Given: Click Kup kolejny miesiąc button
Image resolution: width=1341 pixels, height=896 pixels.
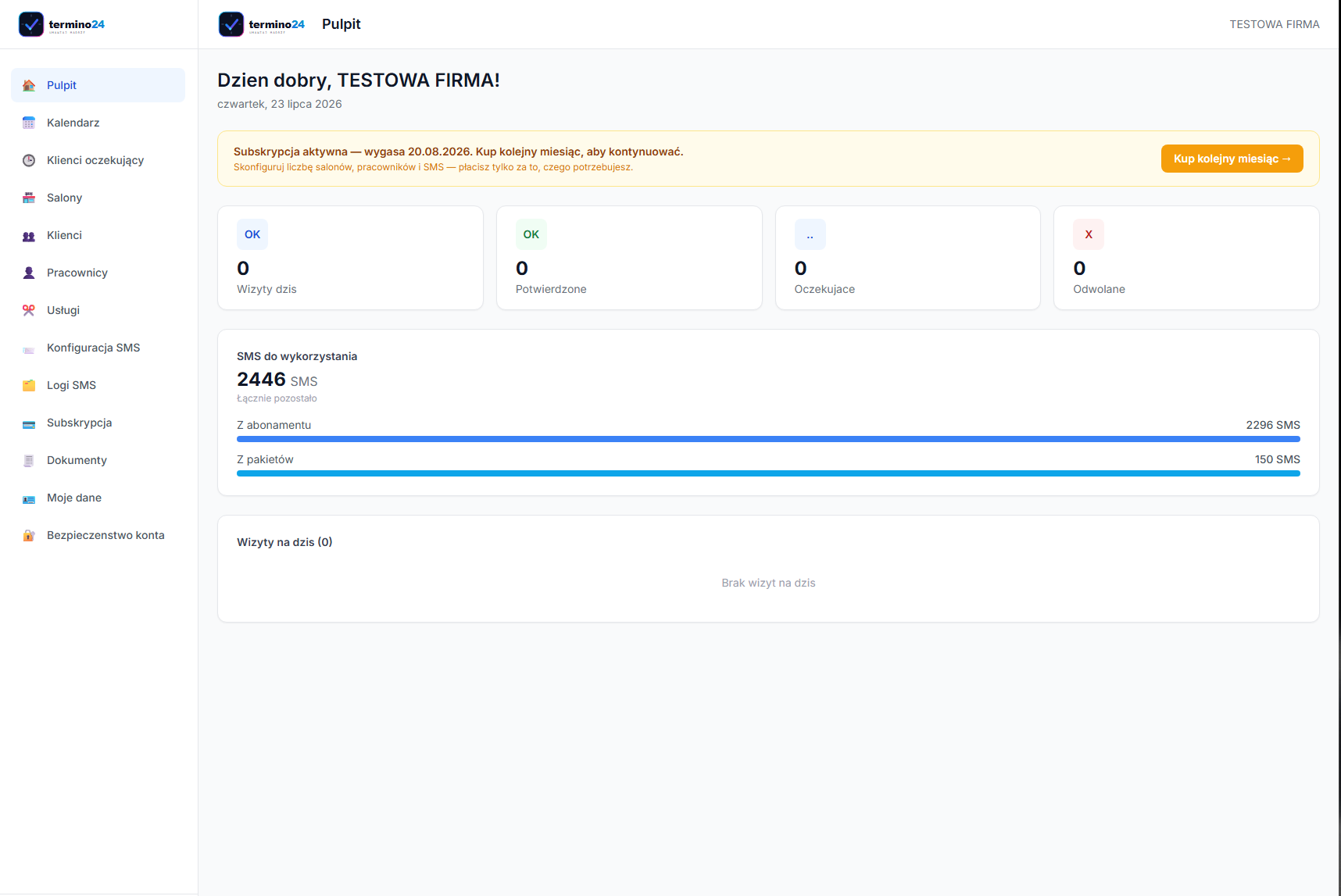Looking at the screenshot, I should coord(1232,159).
